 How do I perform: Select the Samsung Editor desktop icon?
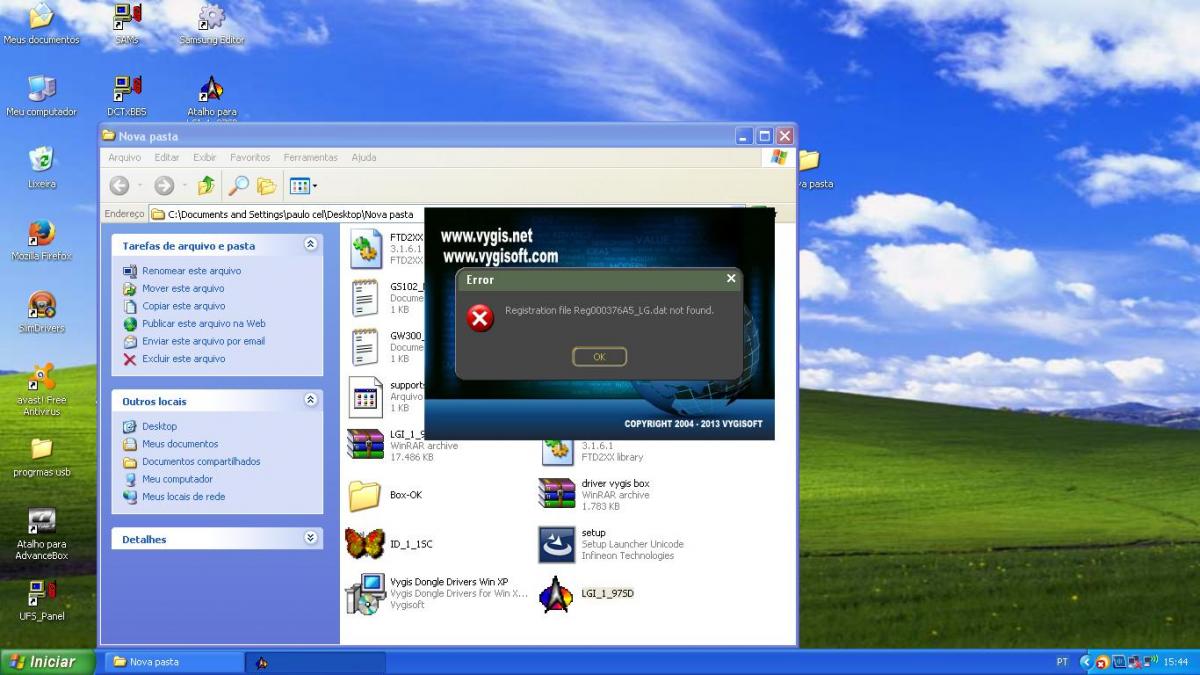211,17
